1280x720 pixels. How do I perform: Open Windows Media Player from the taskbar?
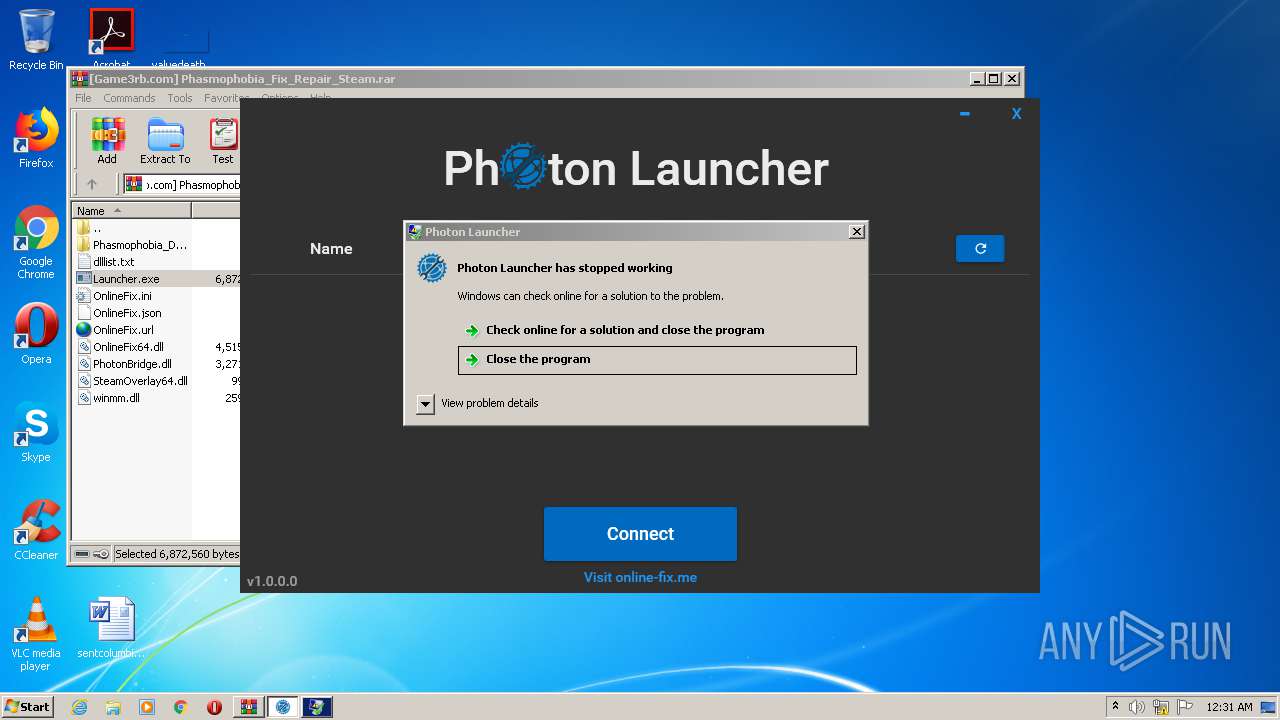pos(147,707)
